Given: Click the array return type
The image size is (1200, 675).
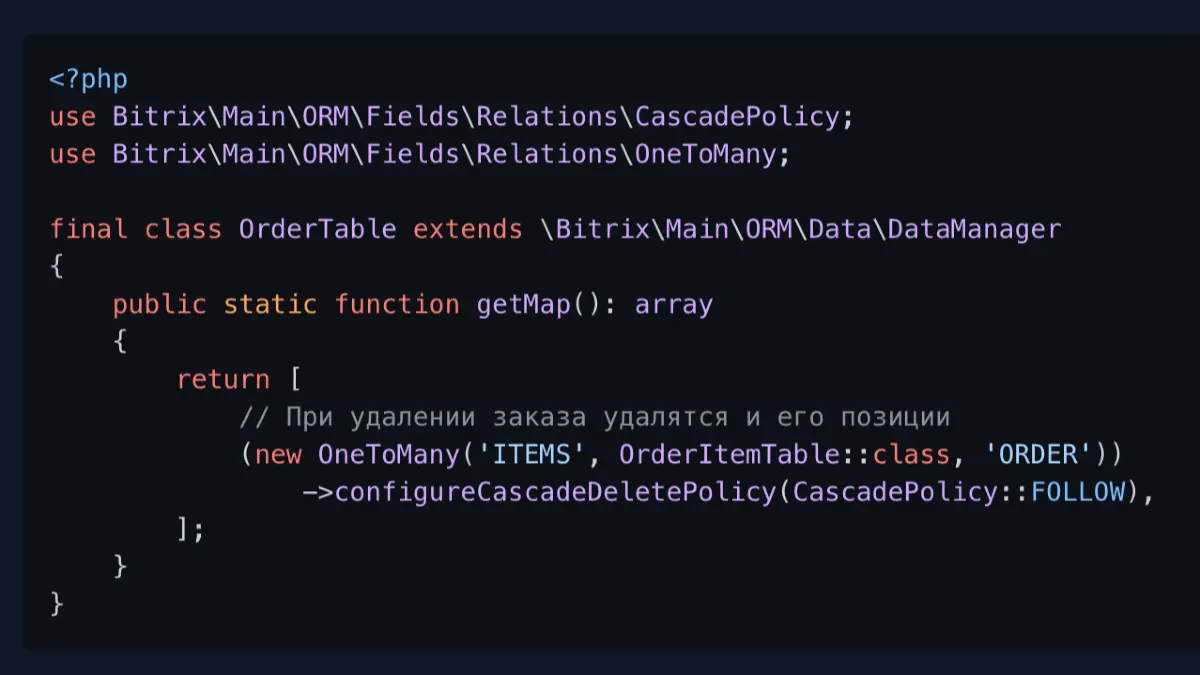Looking at the screenshot, I should tap(674, 304).
